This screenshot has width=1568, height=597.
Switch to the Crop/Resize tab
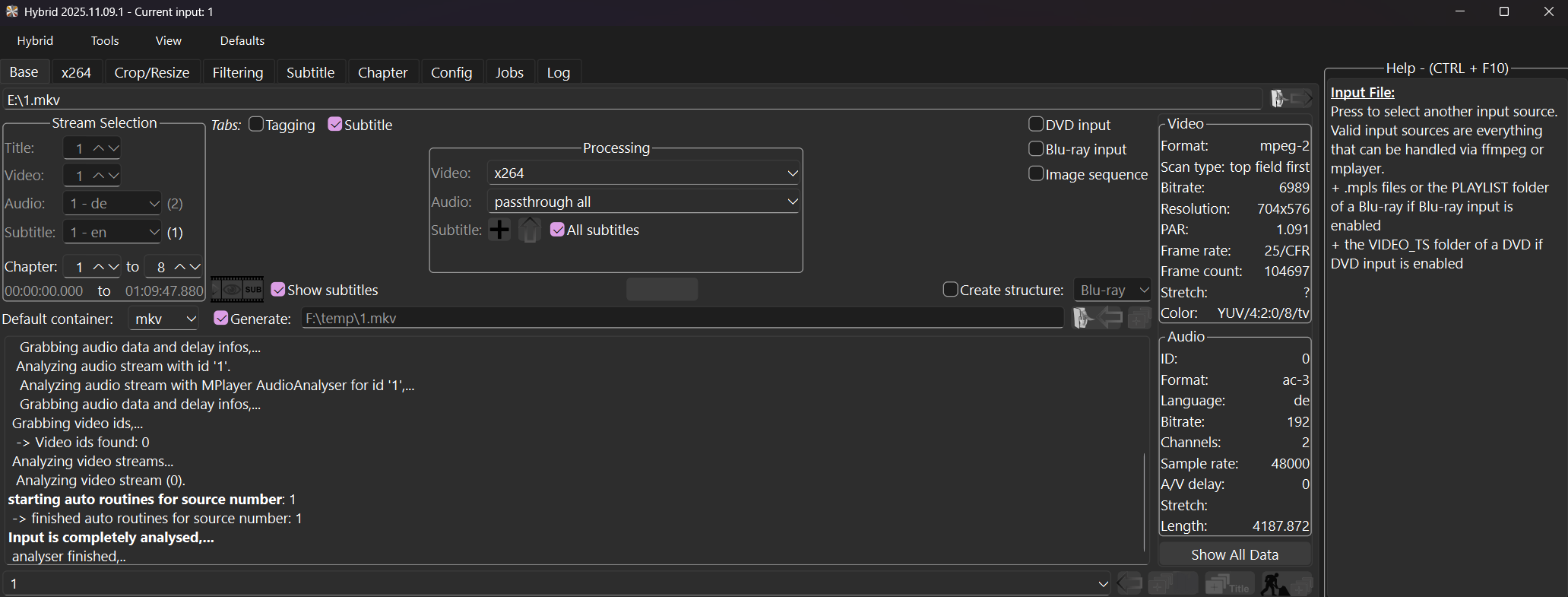coord(152,72)
